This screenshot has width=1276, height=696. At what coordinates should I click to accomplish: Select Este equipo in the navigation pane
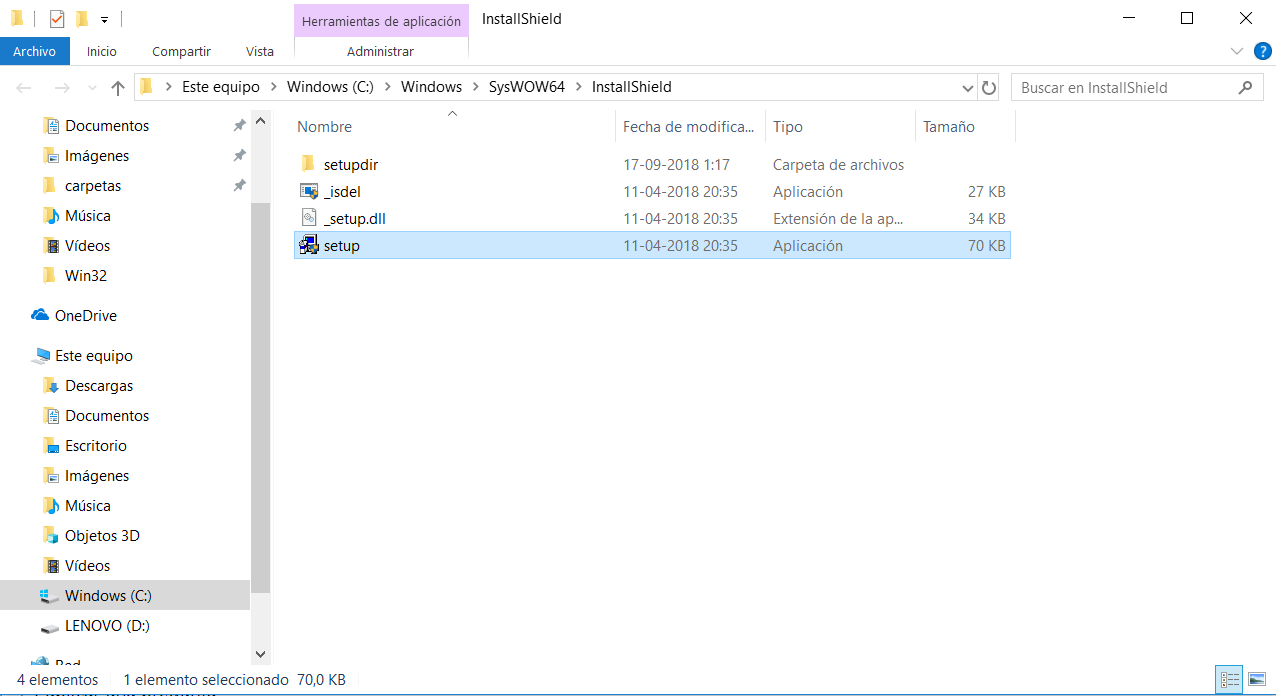(94, 356)
